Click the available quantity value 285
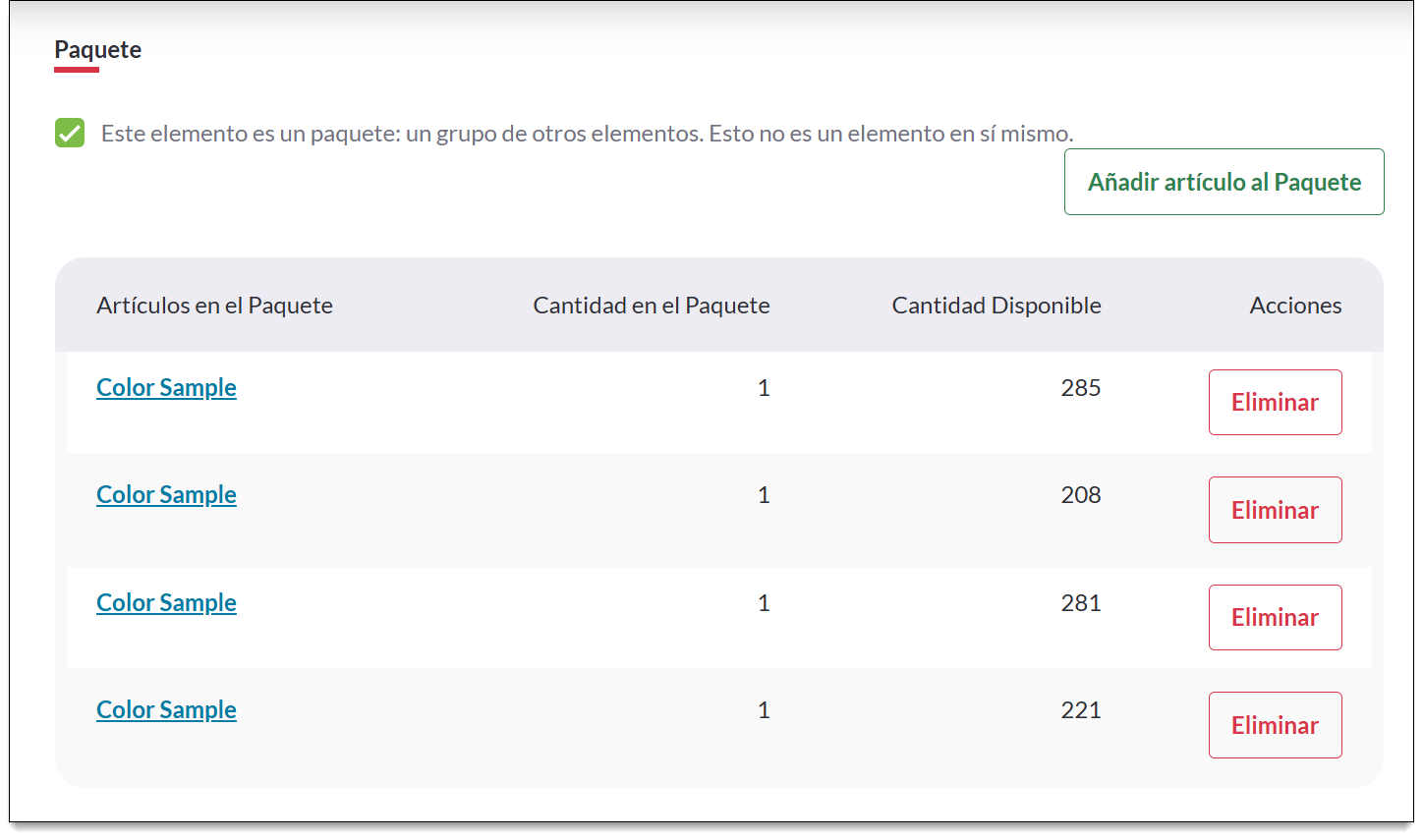Image resolution: width=1423 pixels, height=840 pixels. click(1080, 388)
